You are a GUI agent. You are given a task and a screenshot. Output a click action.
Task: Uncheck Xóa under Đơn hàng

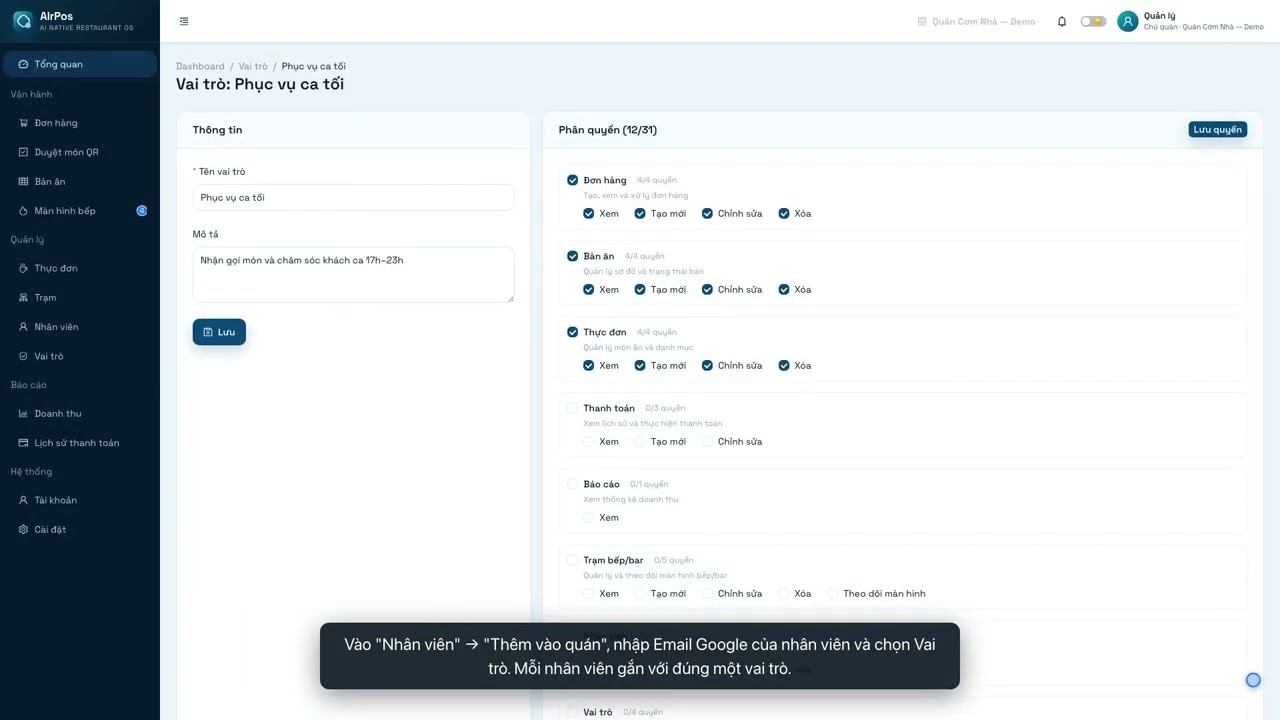point(784,213)
